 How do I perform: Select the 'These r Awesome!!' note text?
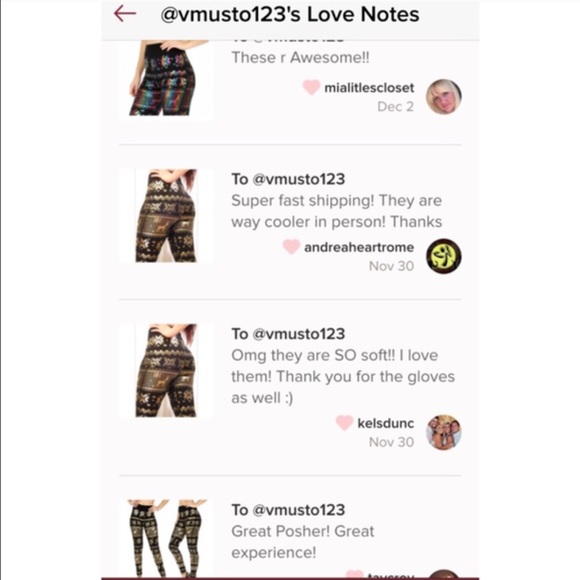point(300,57)
